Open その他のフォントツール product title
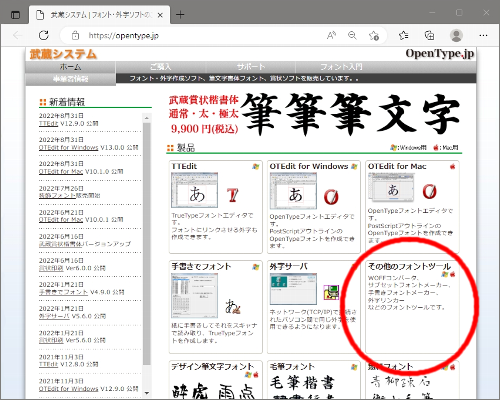This screenshot has height=400, width=500. [x=409, y=266]
